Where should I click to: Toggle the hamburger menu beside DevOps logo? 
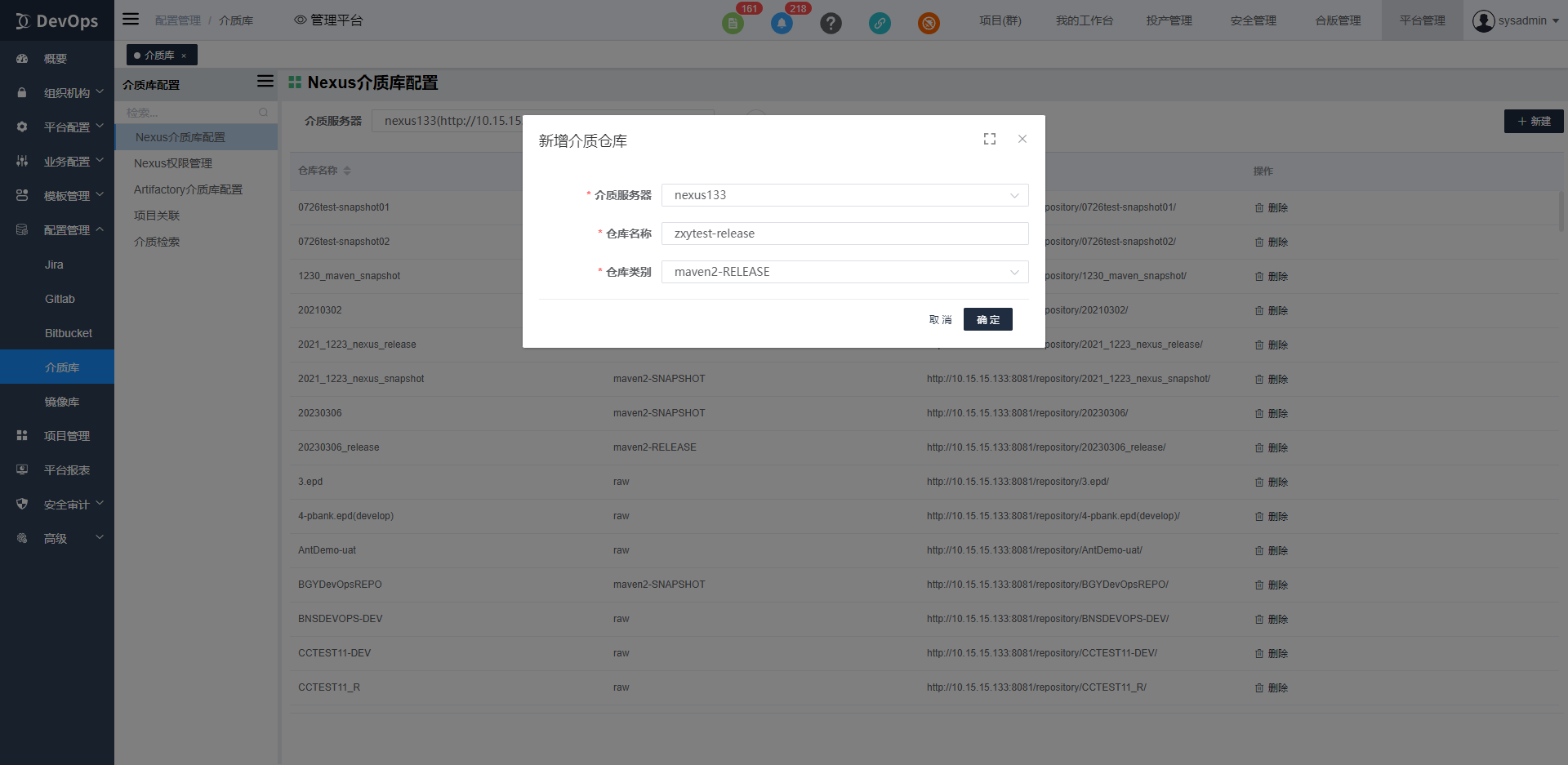131,20
